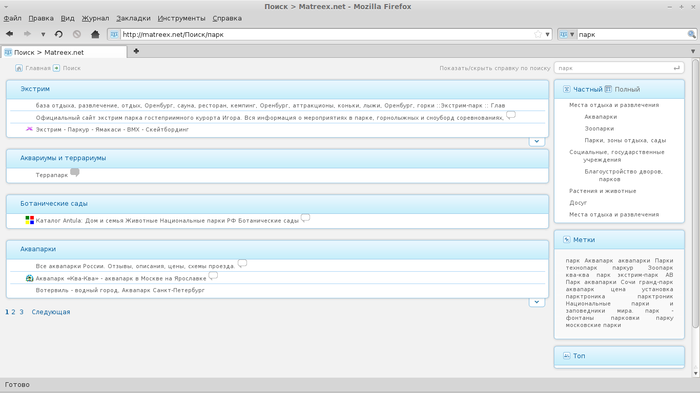Open the Главная breadcrumb link

[x=38, y=68]
